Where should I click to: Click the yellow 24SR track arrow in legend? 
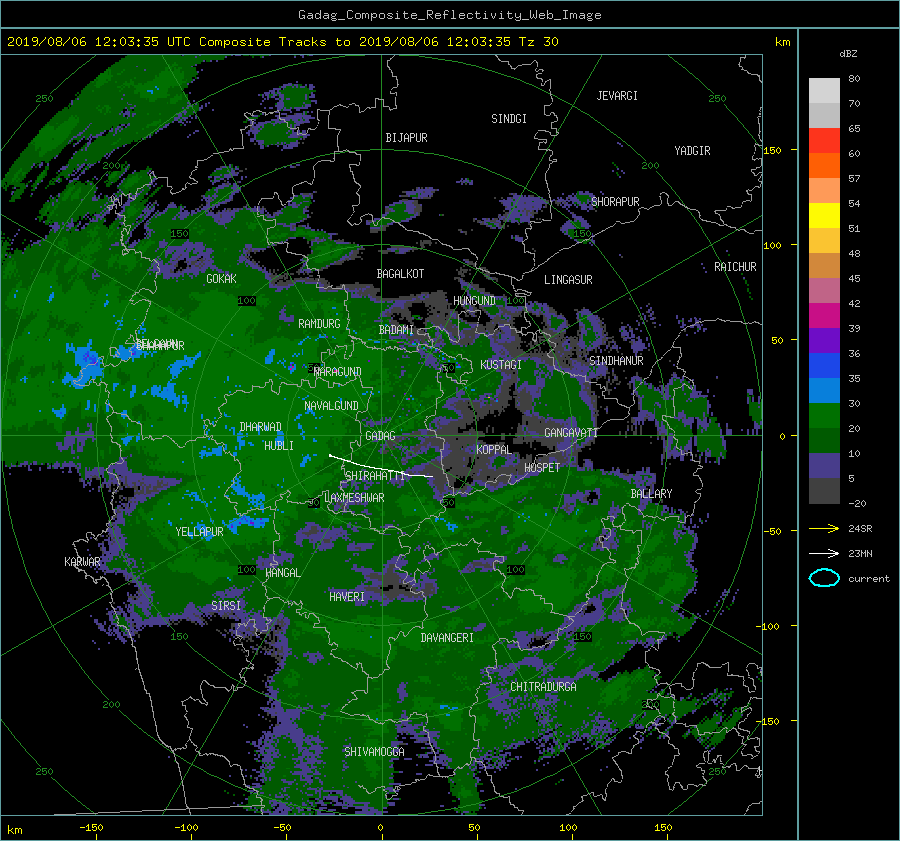[x=824, y=528]
